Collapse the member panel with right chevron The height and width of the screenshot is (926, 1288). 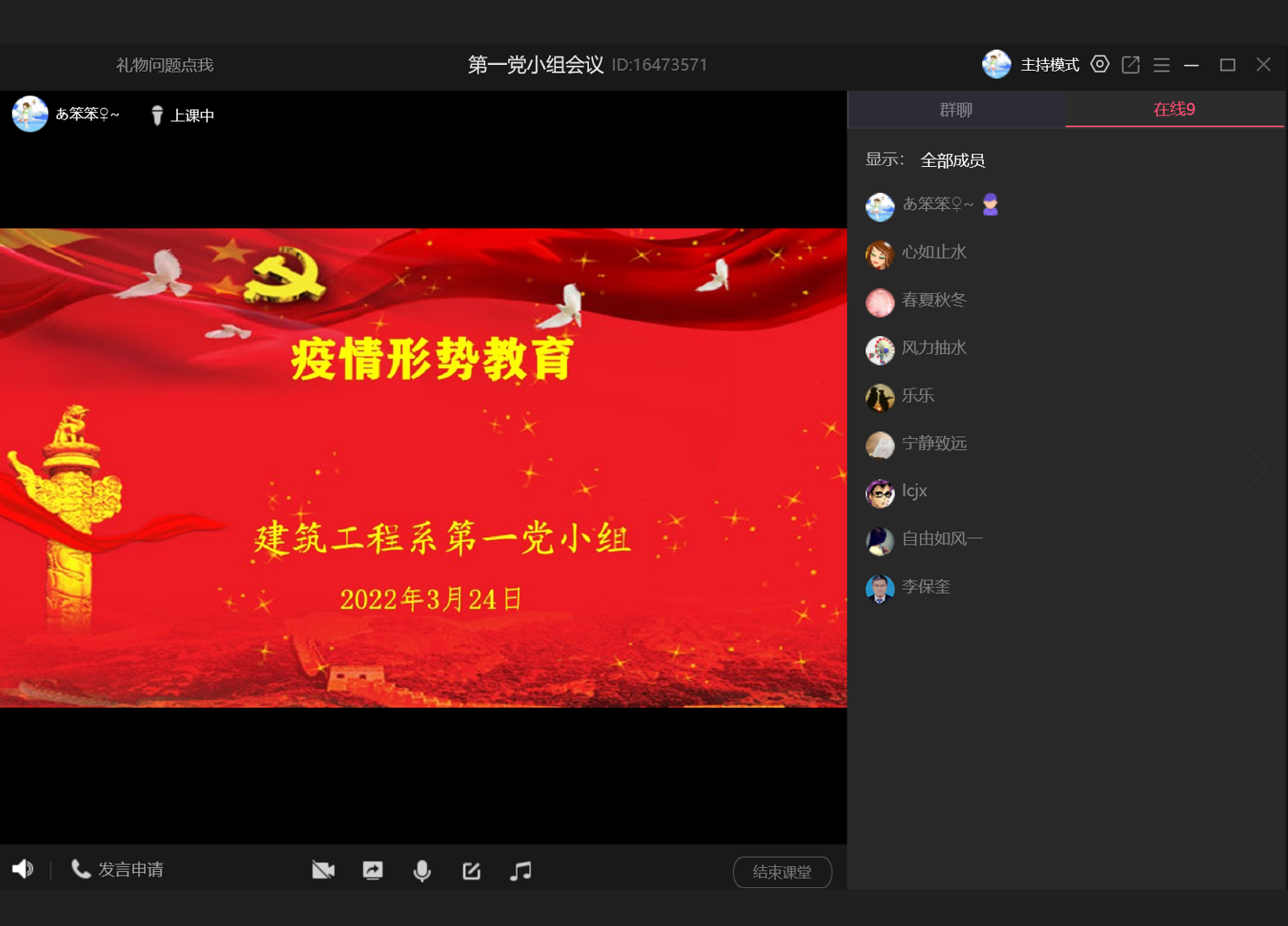click(x=1257, y=468)
